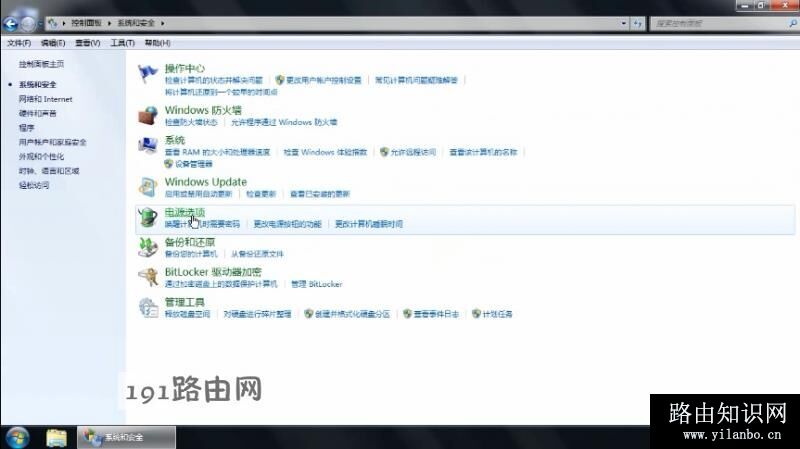Image resolution: width=800 pixels, height=449 pixels.
Task: Click the search magnifier icon
Action: pos(793,23)
